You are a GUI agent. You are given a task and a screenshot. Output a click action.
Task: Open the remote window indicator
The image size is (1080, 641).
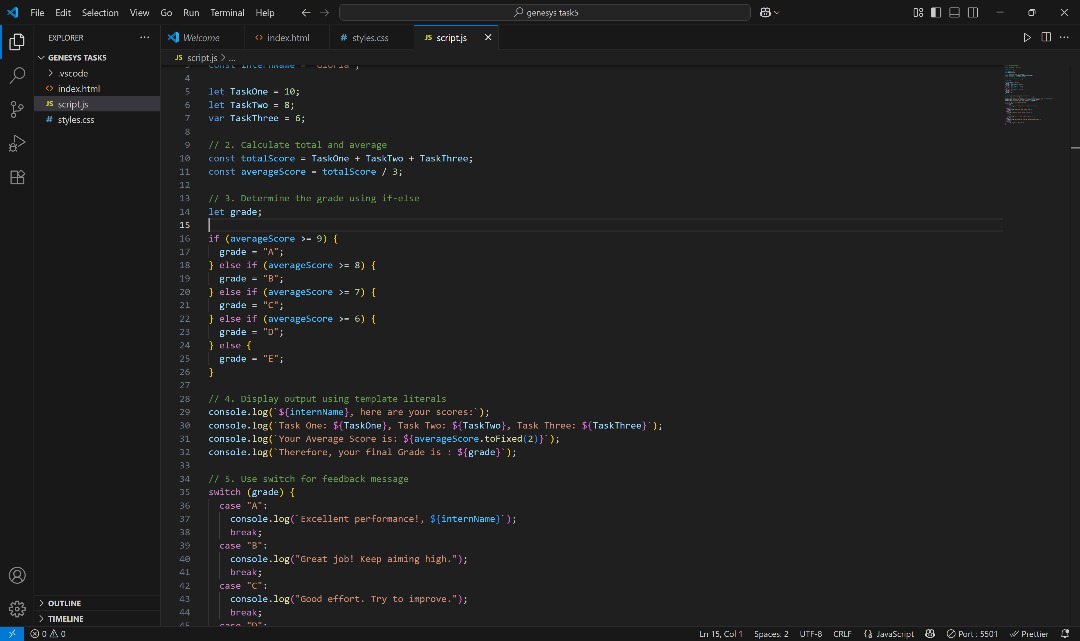click(12, 633)
